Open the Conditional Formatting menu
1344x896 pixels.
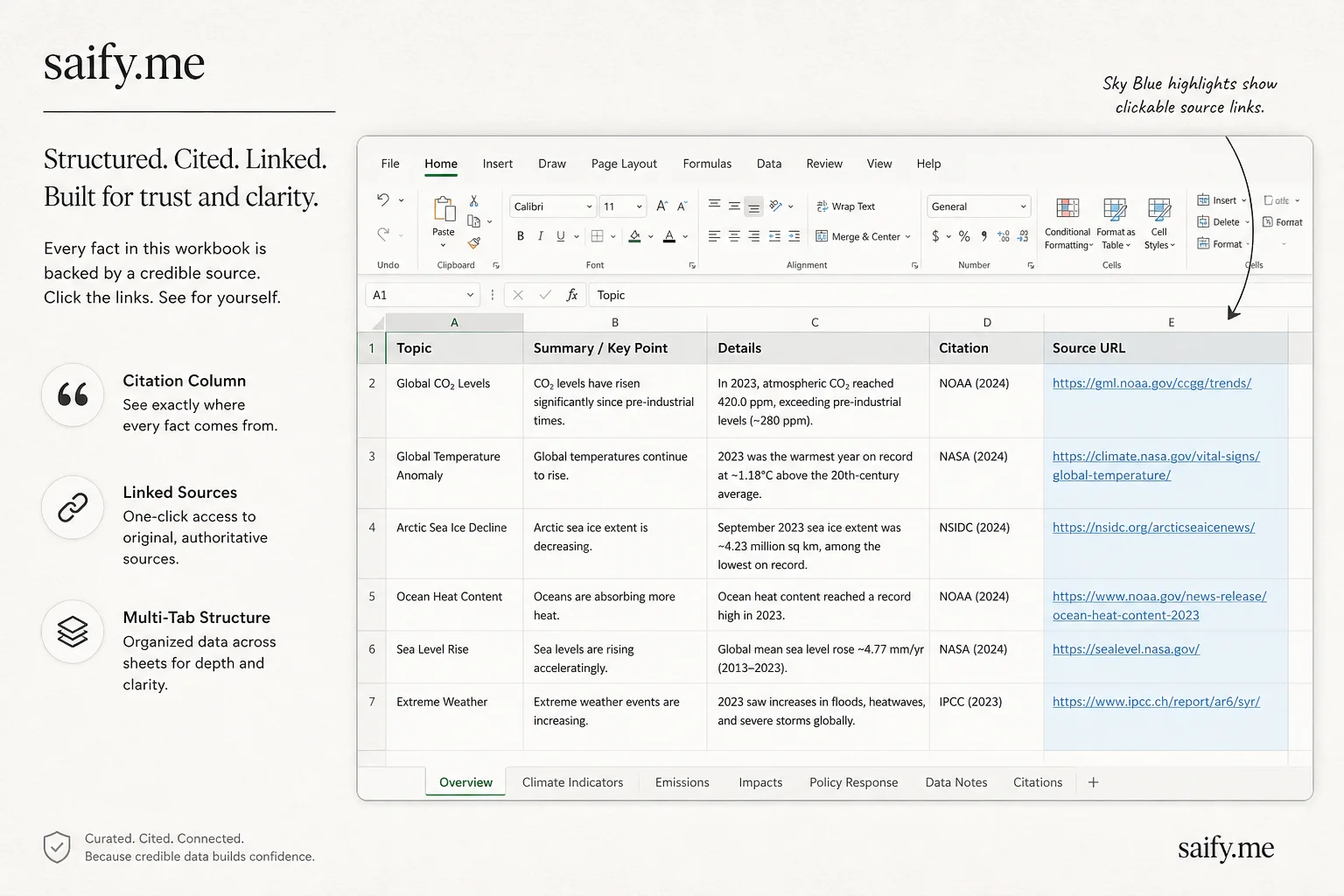pyautogui.click(x=1067, y=224)
